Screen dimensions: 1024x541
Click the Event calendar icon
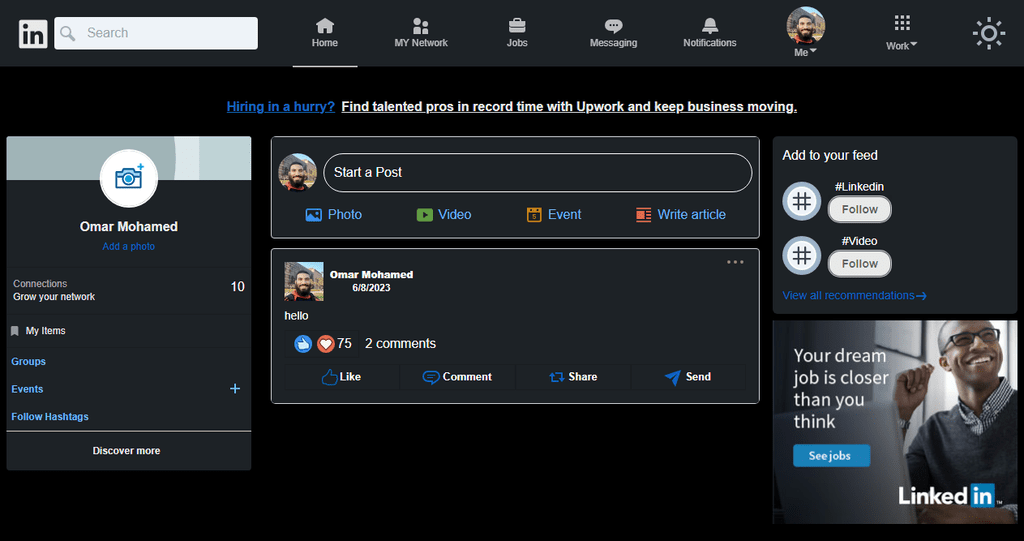(534, 215)
